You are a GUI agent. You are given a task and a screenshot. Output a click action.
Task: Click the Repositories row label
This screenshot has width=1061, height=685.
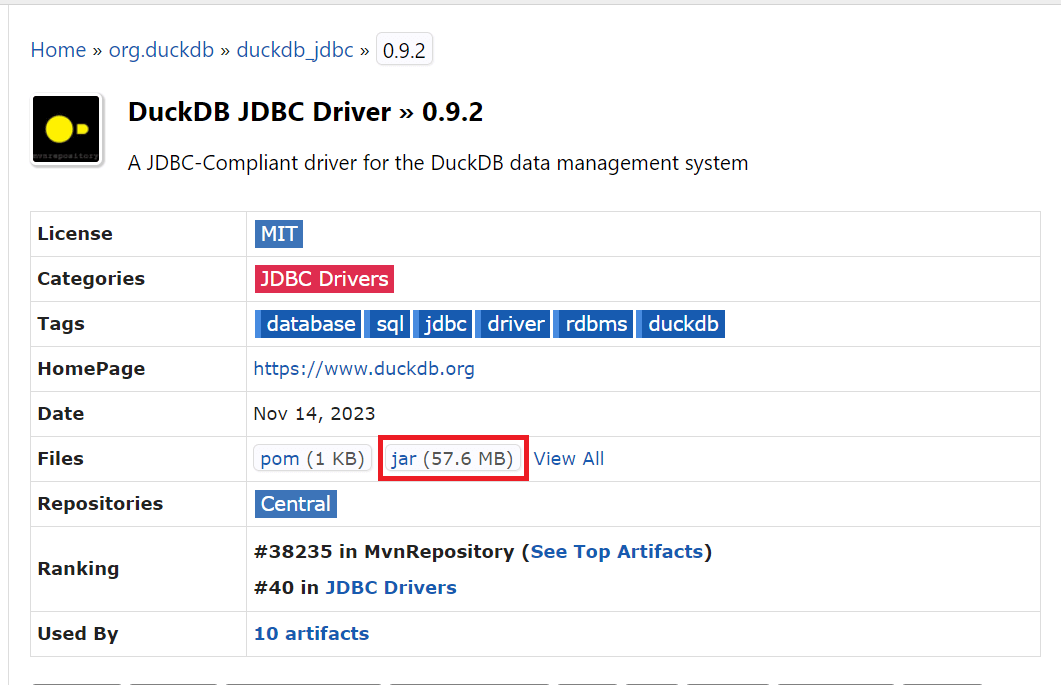pyautogui.click(x=100, y=504)
